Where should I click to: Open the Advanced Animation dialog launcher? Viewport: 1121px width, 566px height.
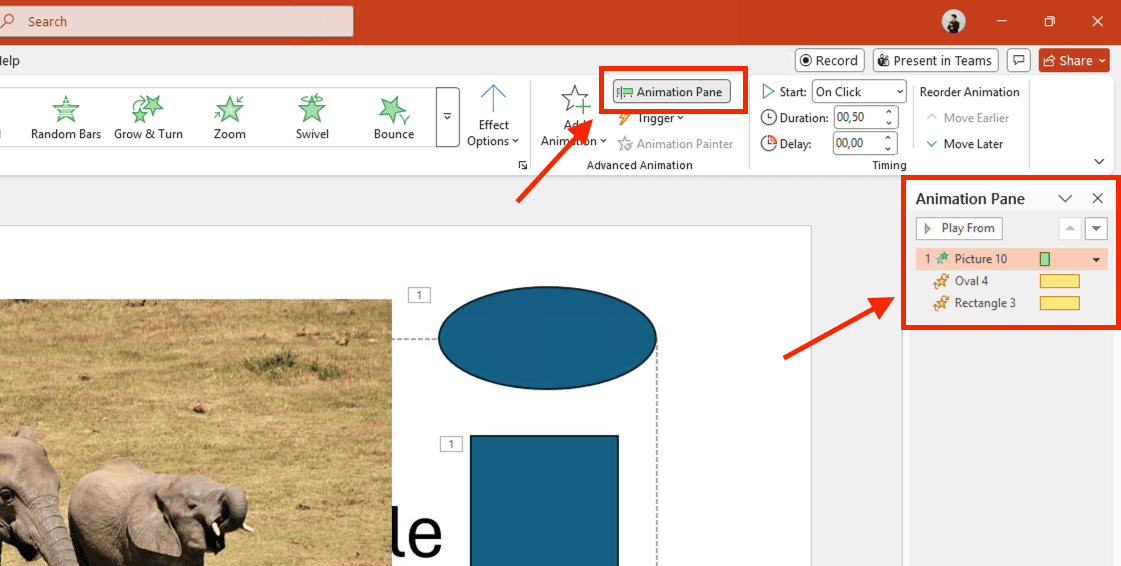[523, 165]
